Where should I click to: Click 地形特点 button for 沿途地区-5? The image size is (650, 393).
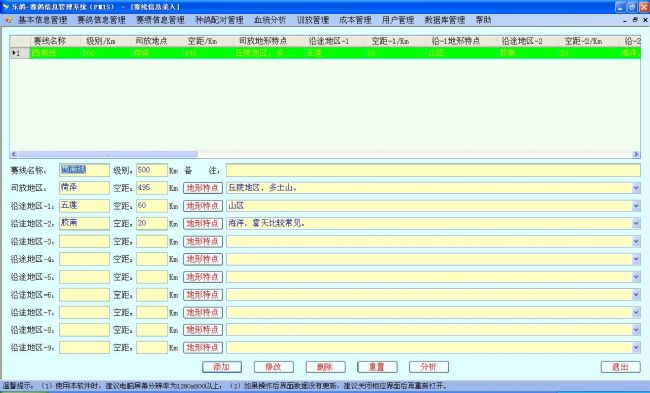coord(203,277)
